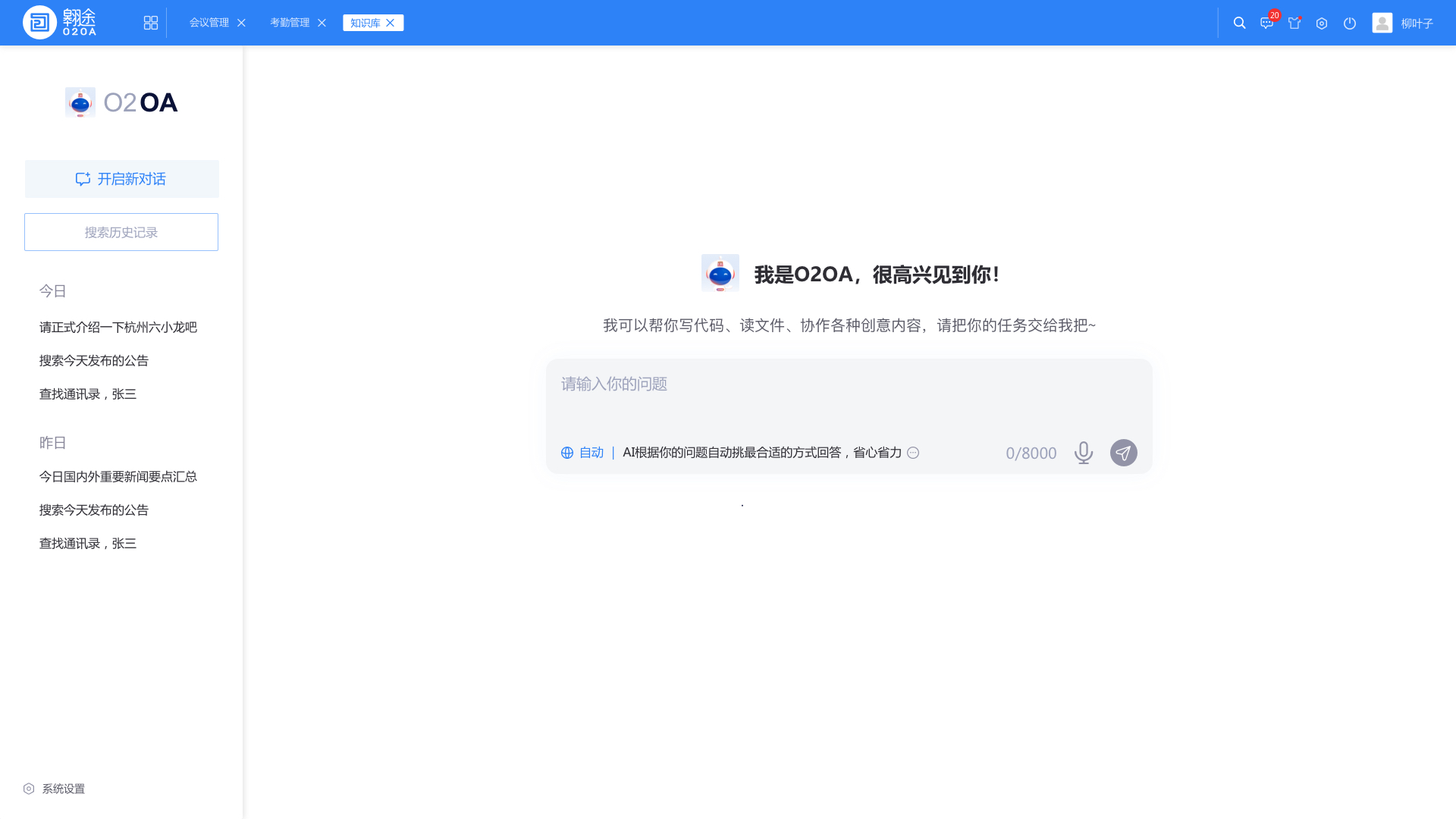Toggle the 自动 answer mode
The width and height of the screenshot is (1456, 819).
pyautogui.click(x=591, y=453)
